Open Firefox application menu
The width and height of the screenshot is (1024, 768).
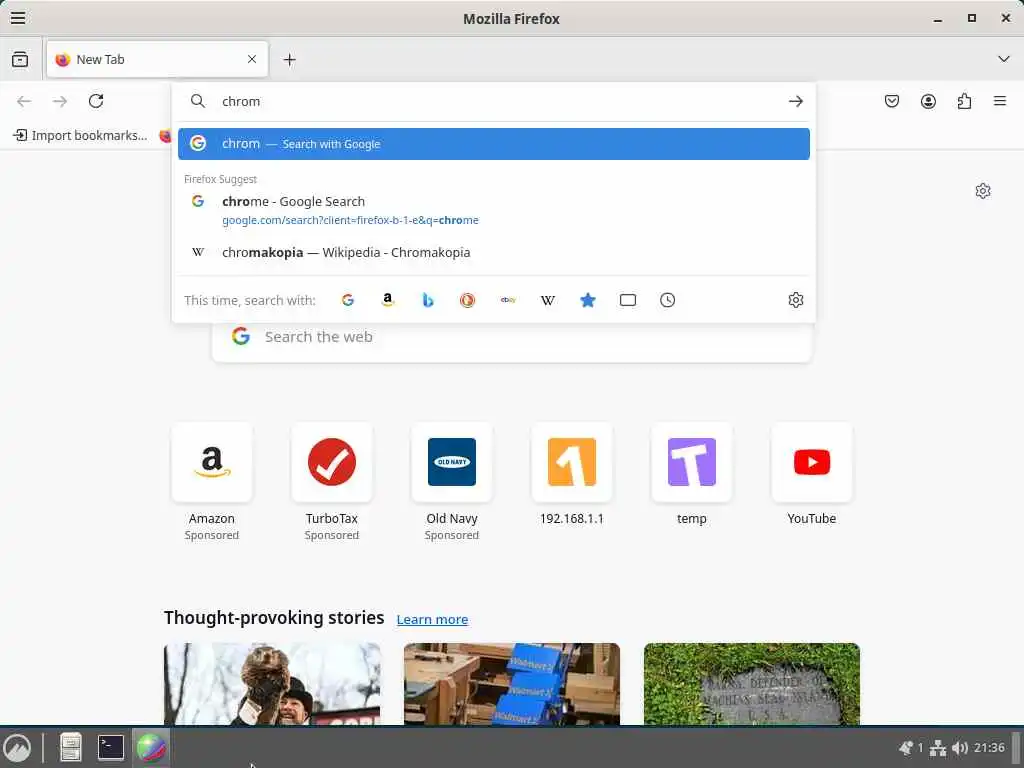pyautogui.click(x=1000, y=101)
